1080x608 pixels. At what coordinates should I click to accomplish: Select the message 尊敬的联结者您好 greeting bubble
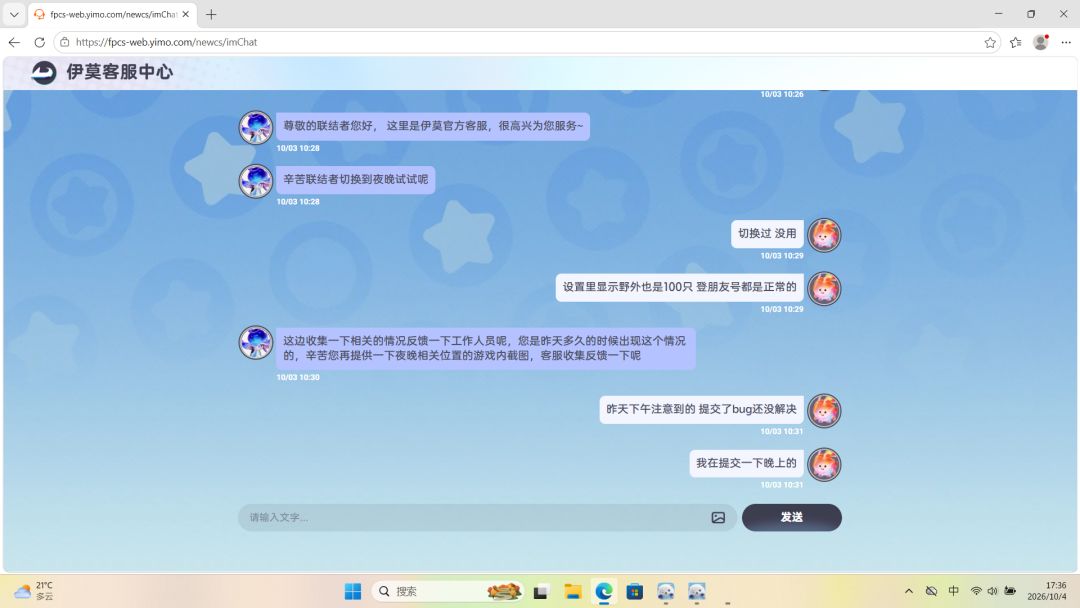433,126
